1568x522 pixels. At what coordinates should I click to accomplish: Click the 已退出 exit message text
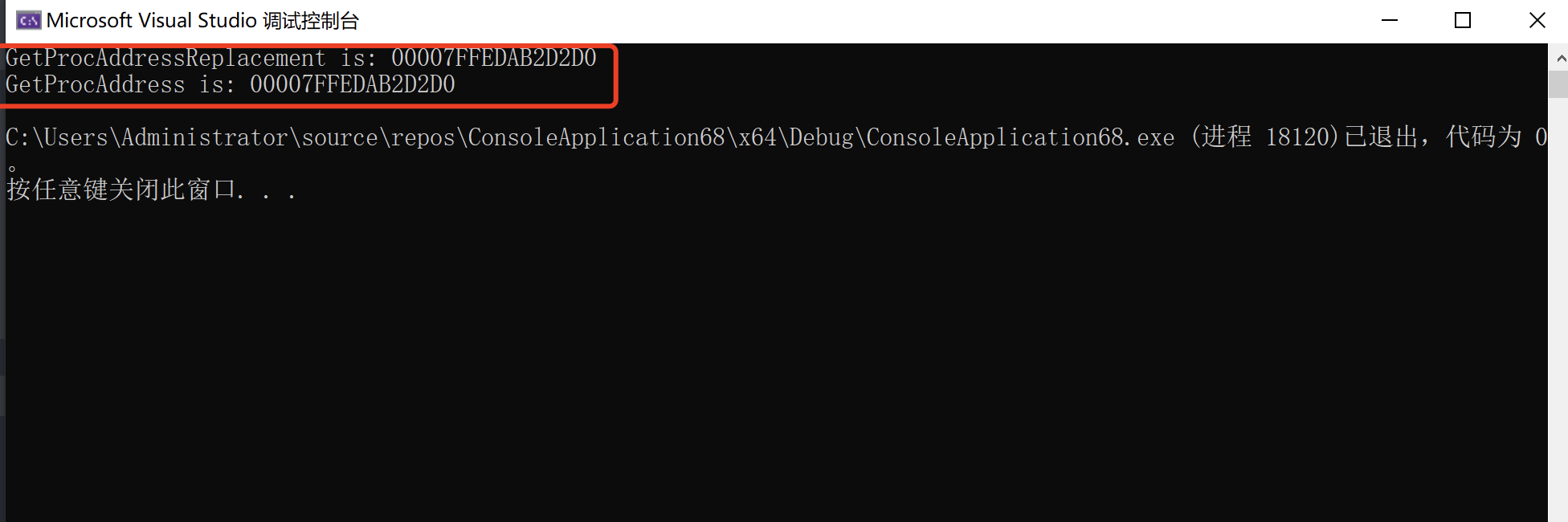(1381, 137)
